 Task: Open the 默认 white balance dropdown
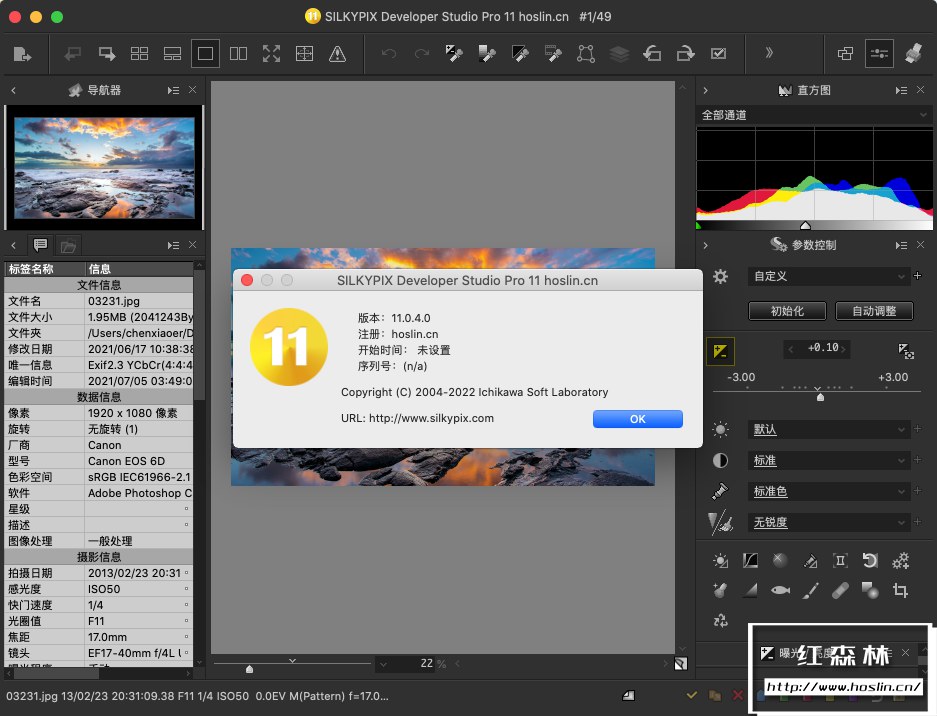coord(829,430)
